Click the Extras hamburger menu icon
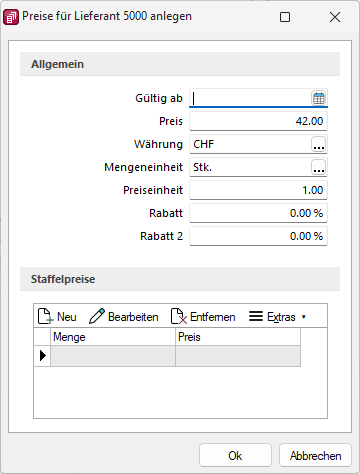Image resolution: width=360 pixels, height=474 pixels. [256, 316]
